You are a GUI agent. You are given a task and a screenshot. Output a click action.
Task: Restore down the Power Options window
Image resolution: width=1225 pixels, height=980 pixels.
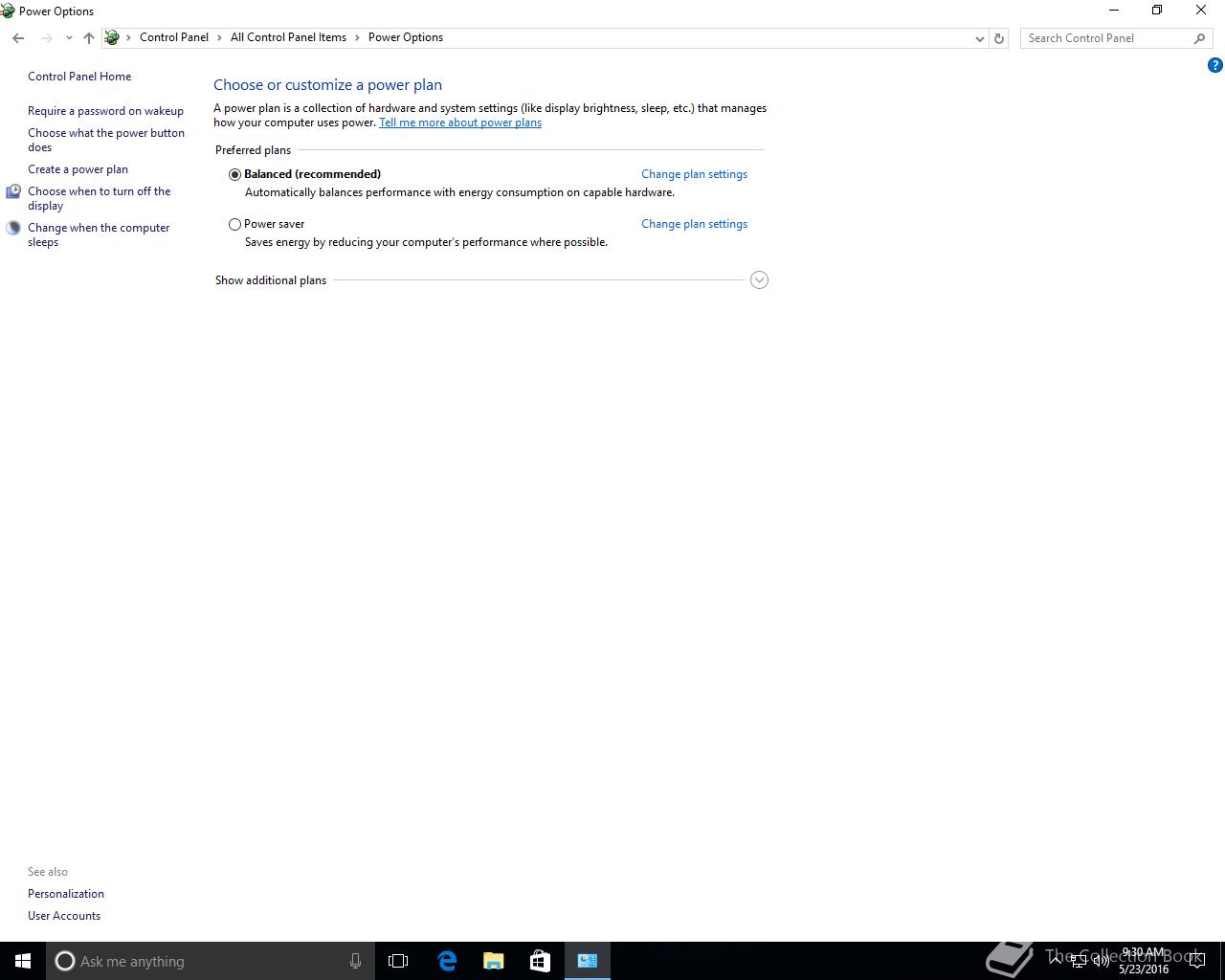pyautogui.click(x=1157, y=11)
